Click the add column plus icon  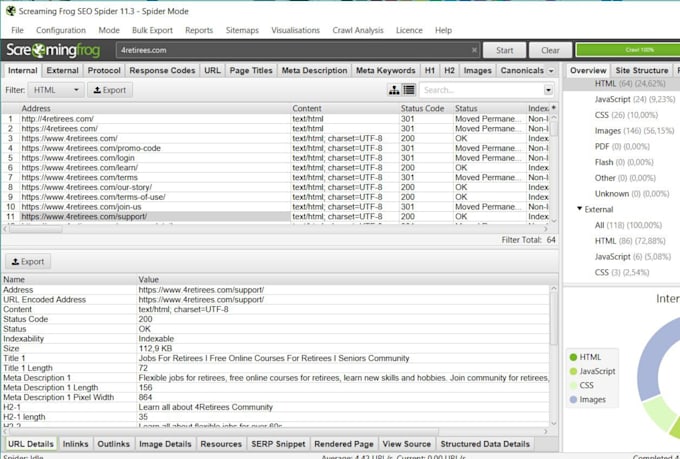click(553, 108)
